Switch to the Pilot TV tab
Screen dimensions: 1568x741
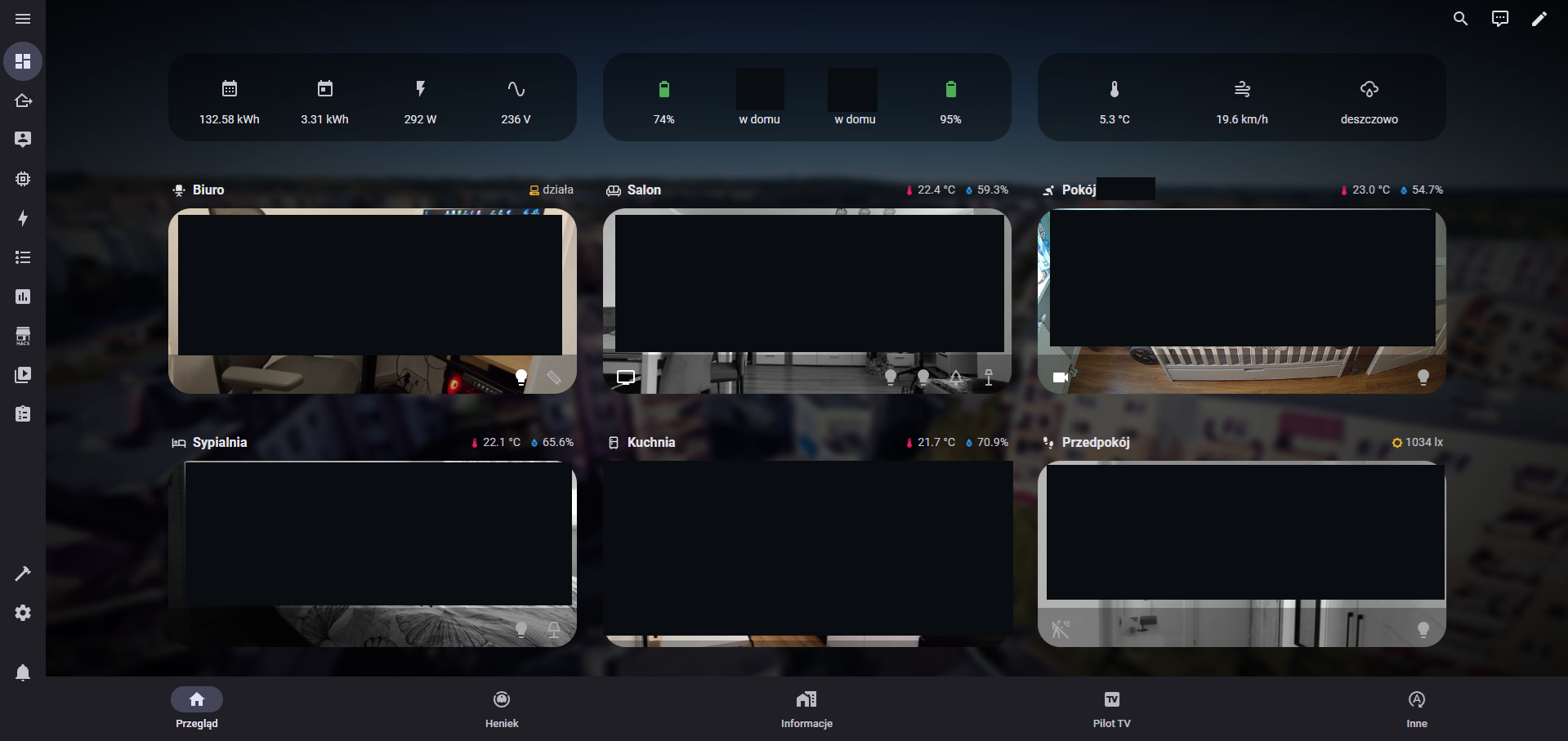pyautogui.click(x=1112, y=708)
